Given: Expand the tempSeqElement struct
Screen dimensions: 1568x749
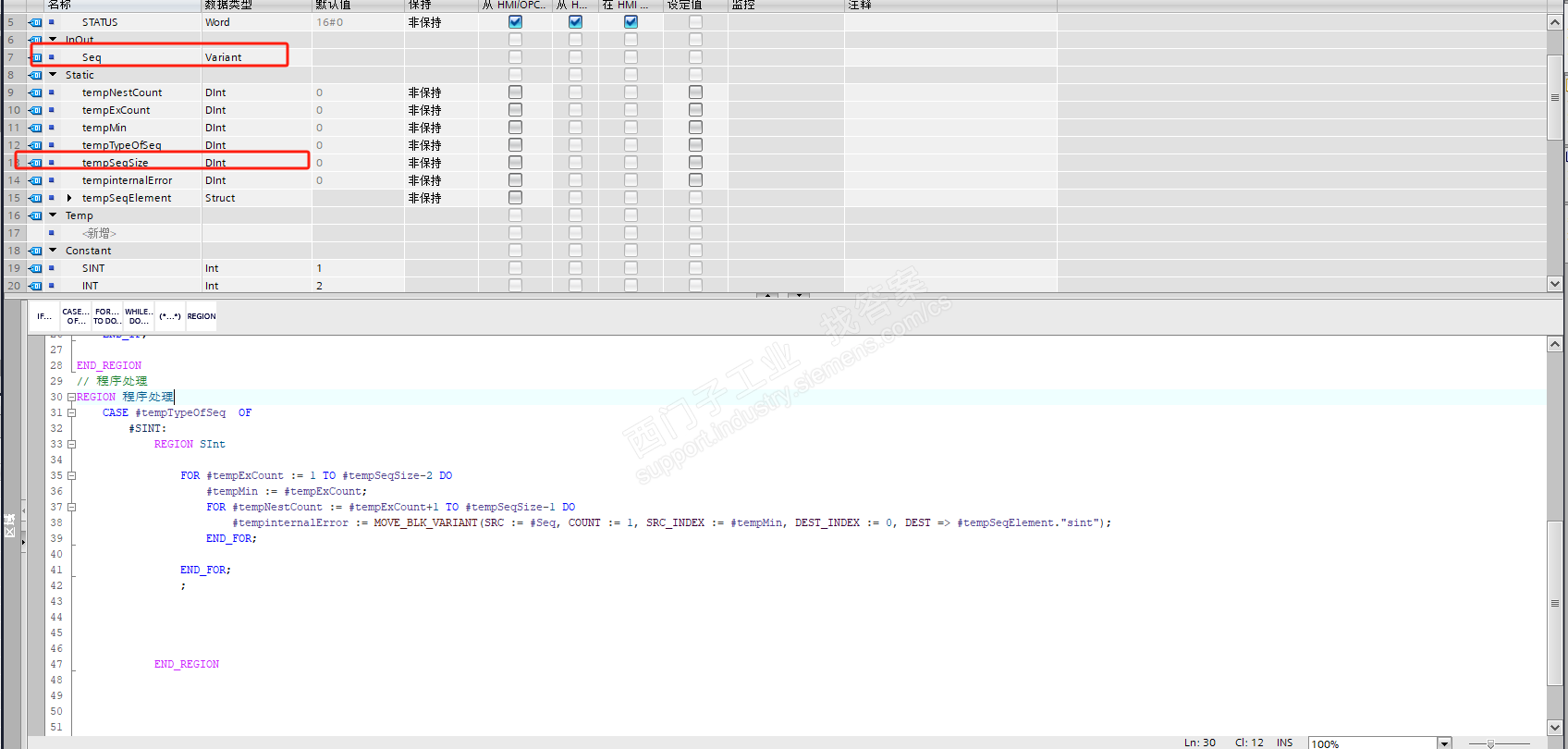Looking at the screenshot, I should [69, 198].
